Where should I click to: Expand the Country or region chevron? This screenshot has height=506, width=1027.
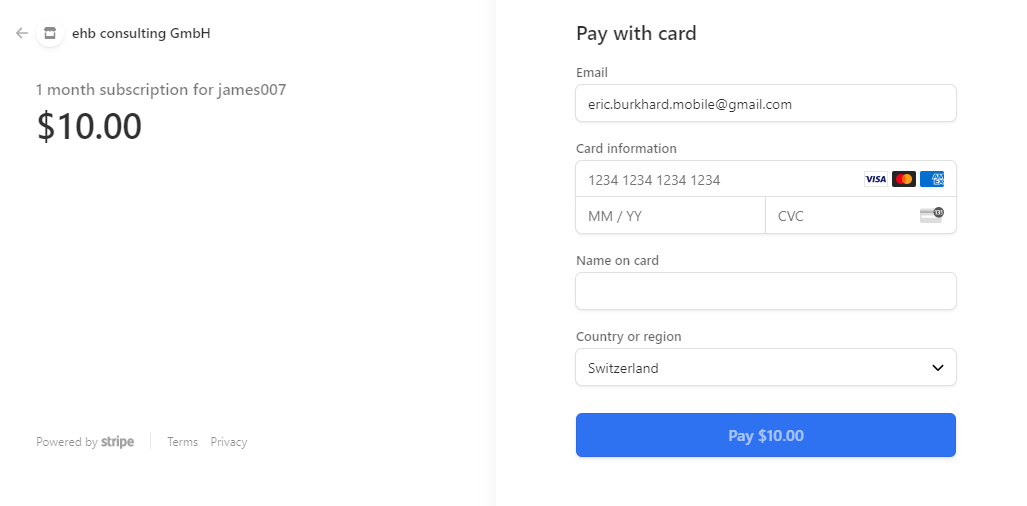(937, 368)
